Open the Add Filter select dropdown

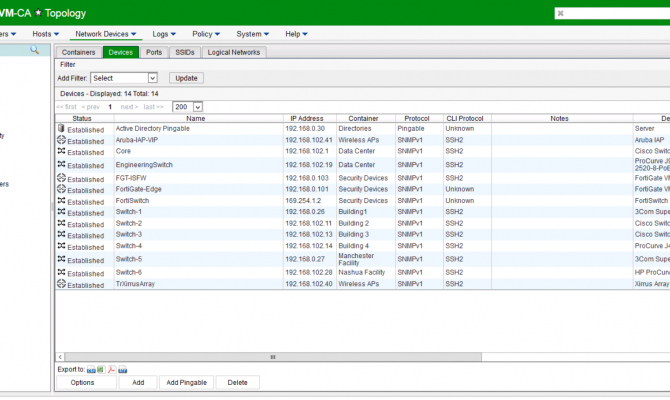point(124,78)
